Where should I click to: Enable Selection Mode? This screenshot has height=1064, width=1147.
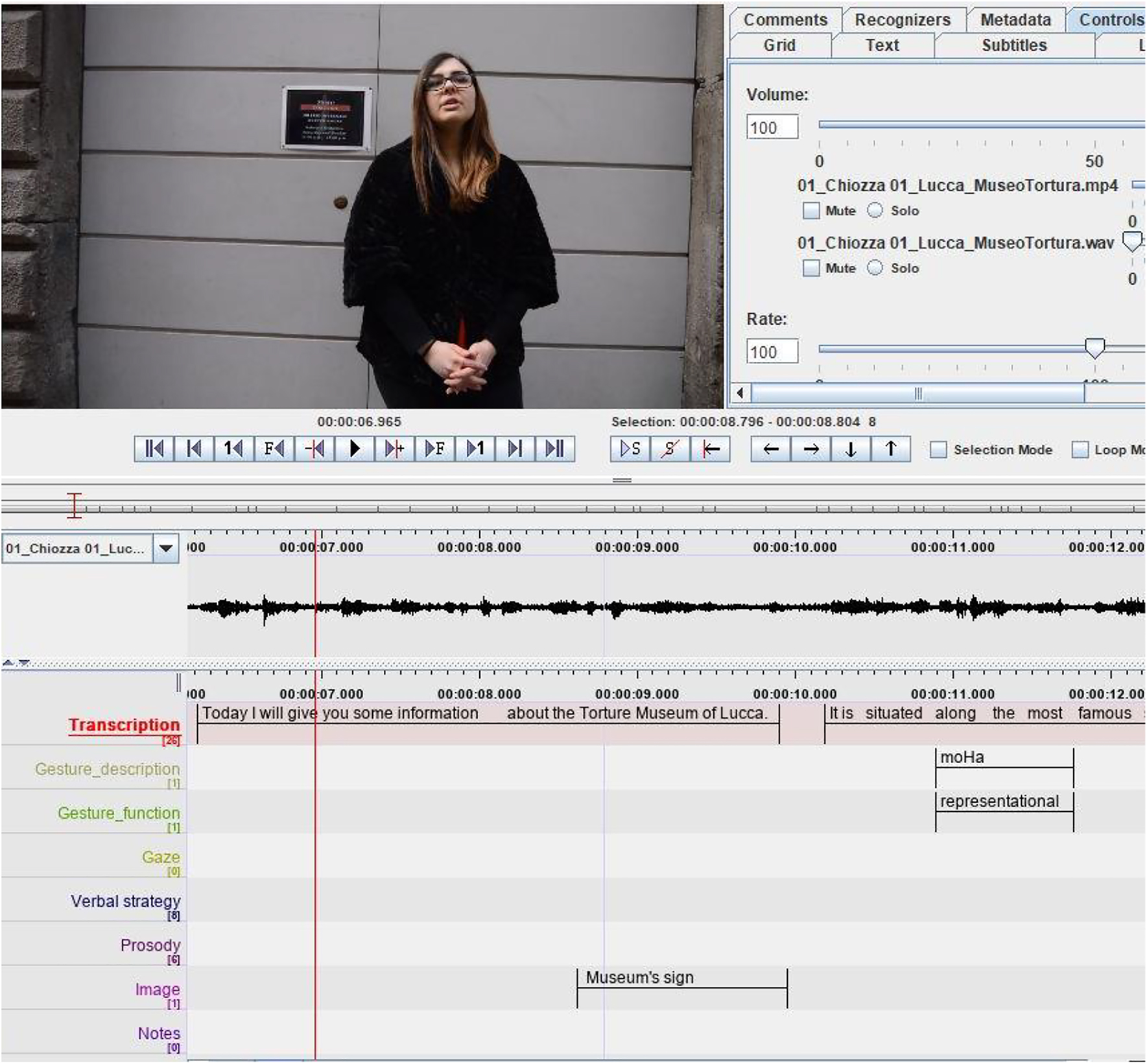point(938,449)
